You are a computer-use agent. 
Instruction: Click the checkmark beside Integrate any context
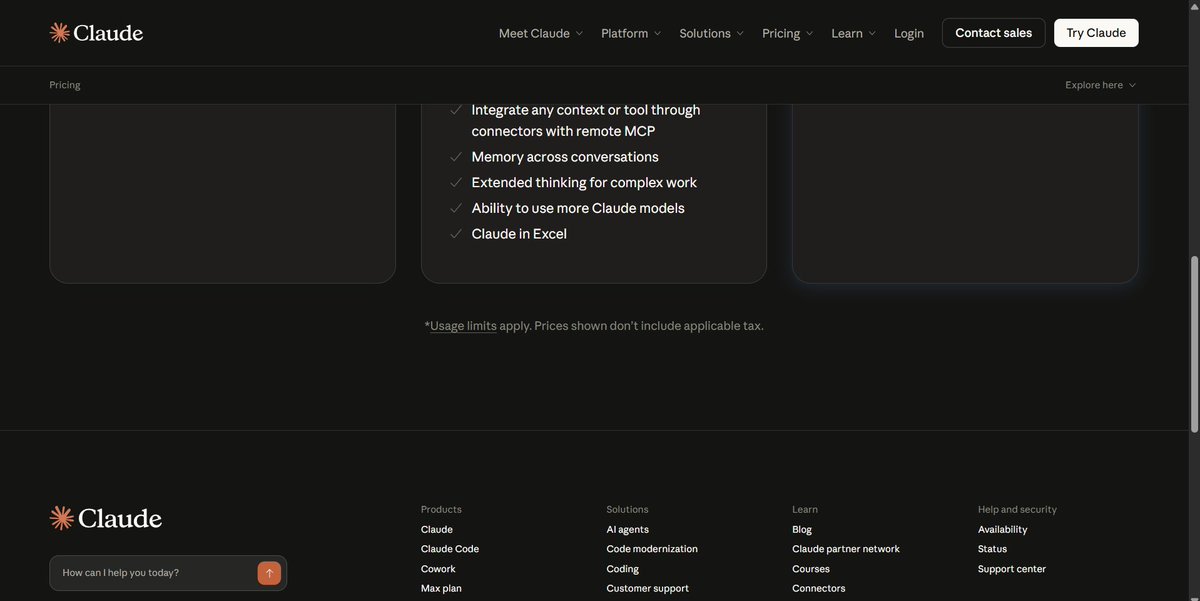(x=456, y=110)
